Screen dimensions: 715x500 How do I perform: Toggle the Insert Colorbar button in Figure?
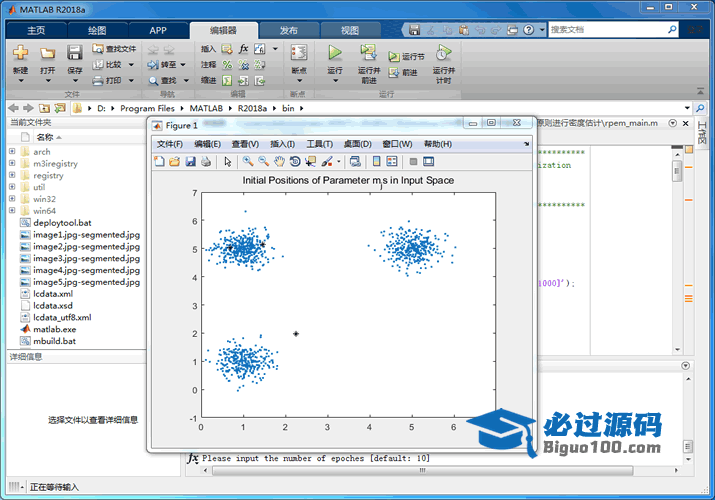tap(376, 161)
